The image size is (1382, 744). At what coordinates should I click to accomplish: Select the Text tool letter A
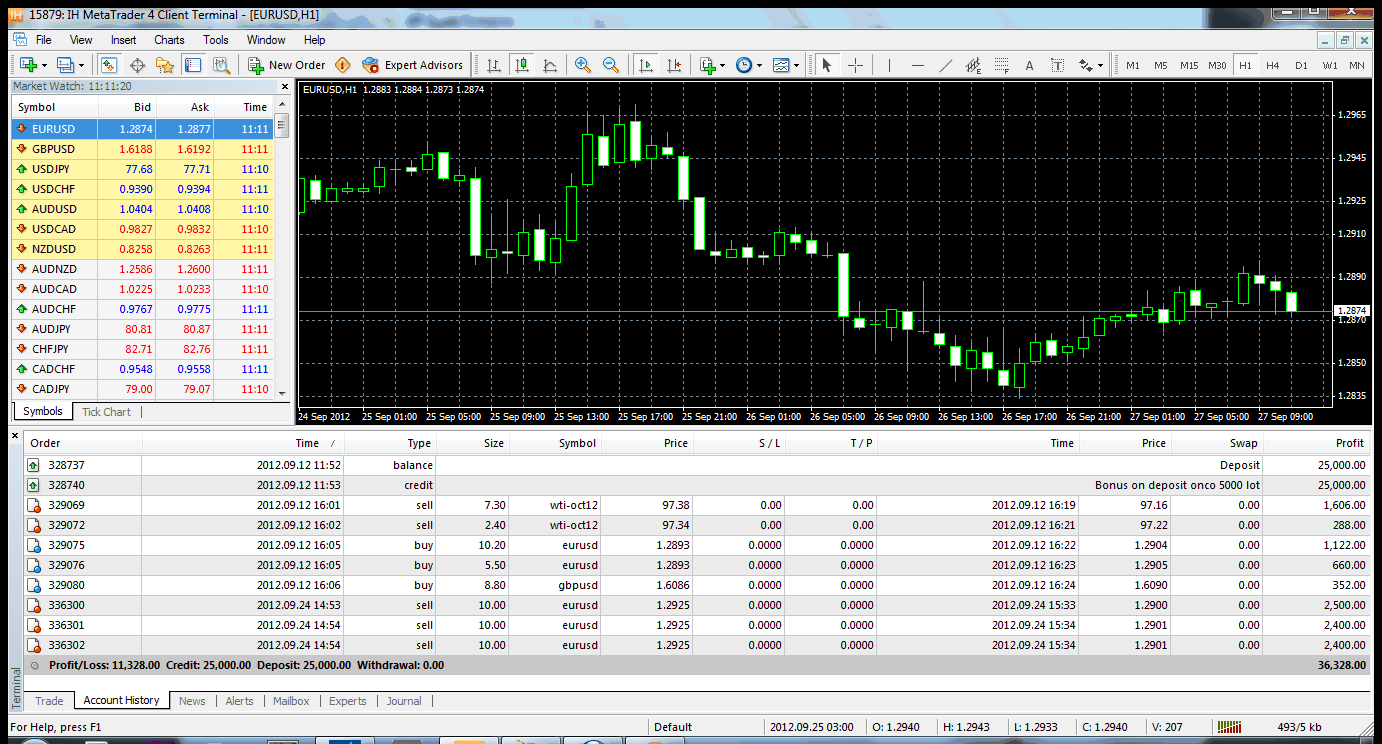pos(1029,65)
